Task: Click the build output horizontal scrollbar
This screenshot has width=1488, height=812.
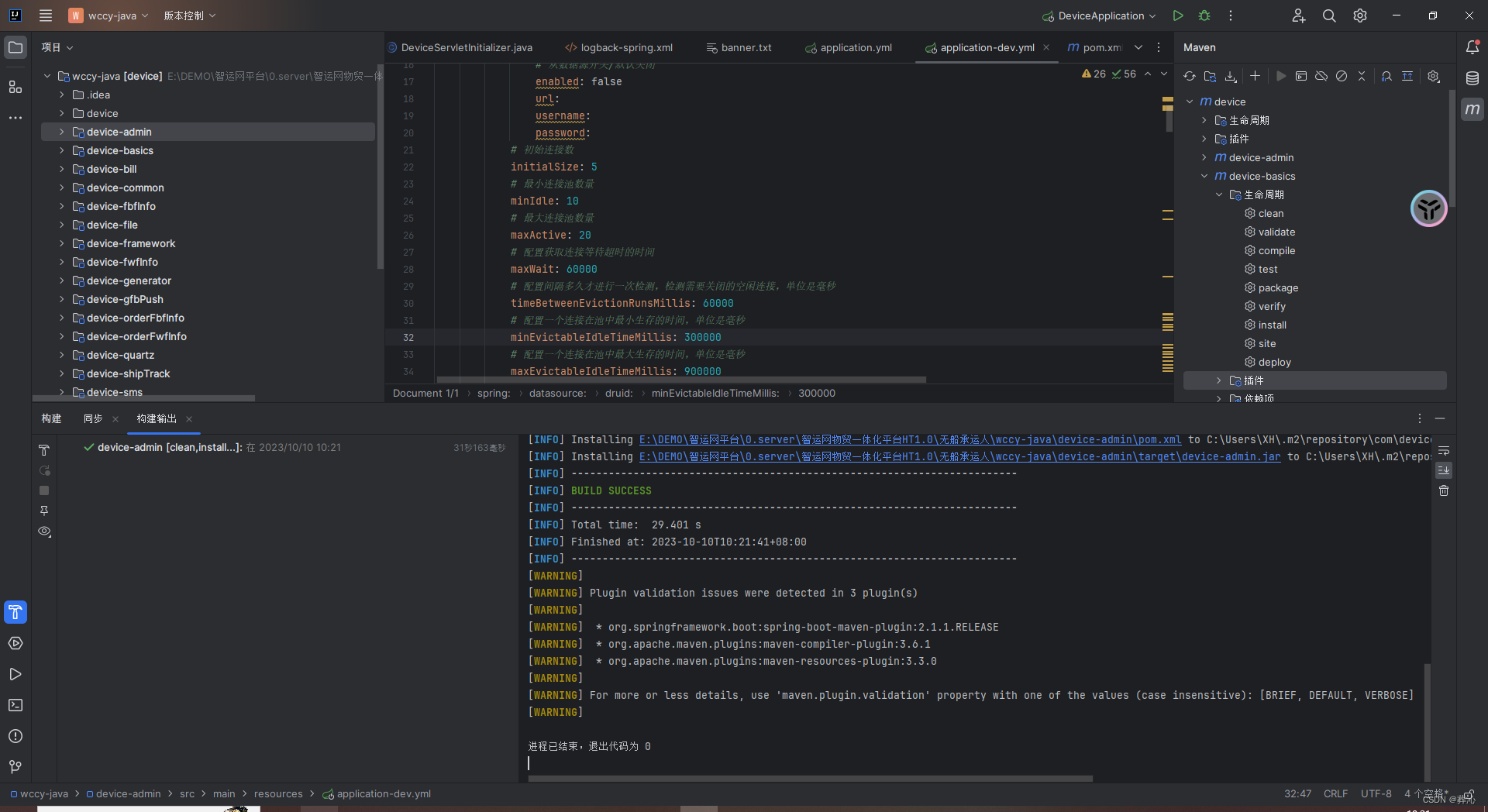Action: [810, 778]
